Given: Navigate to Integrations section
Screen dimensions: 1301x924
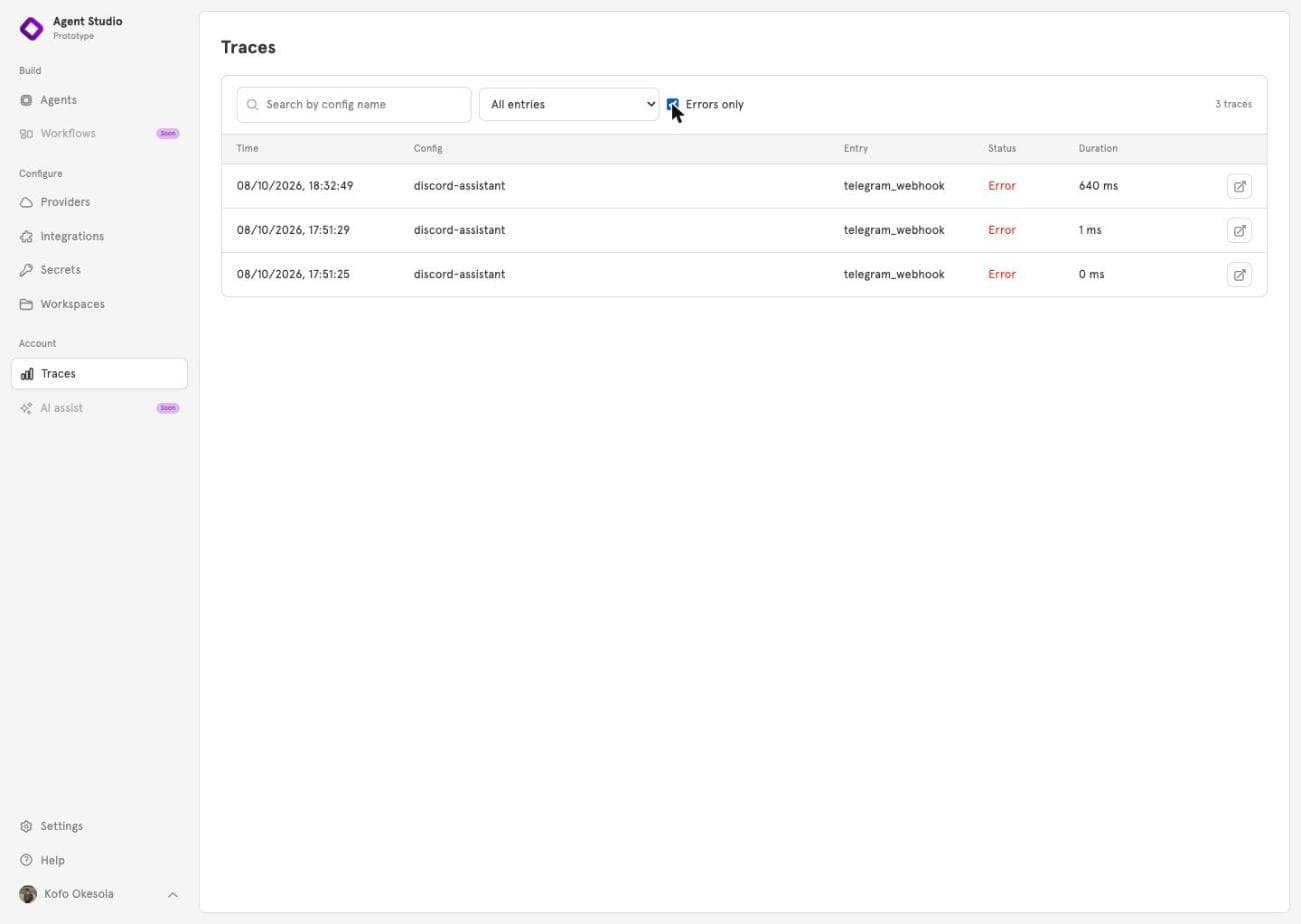Looking at the screenshot, I should tap(72, 236).
